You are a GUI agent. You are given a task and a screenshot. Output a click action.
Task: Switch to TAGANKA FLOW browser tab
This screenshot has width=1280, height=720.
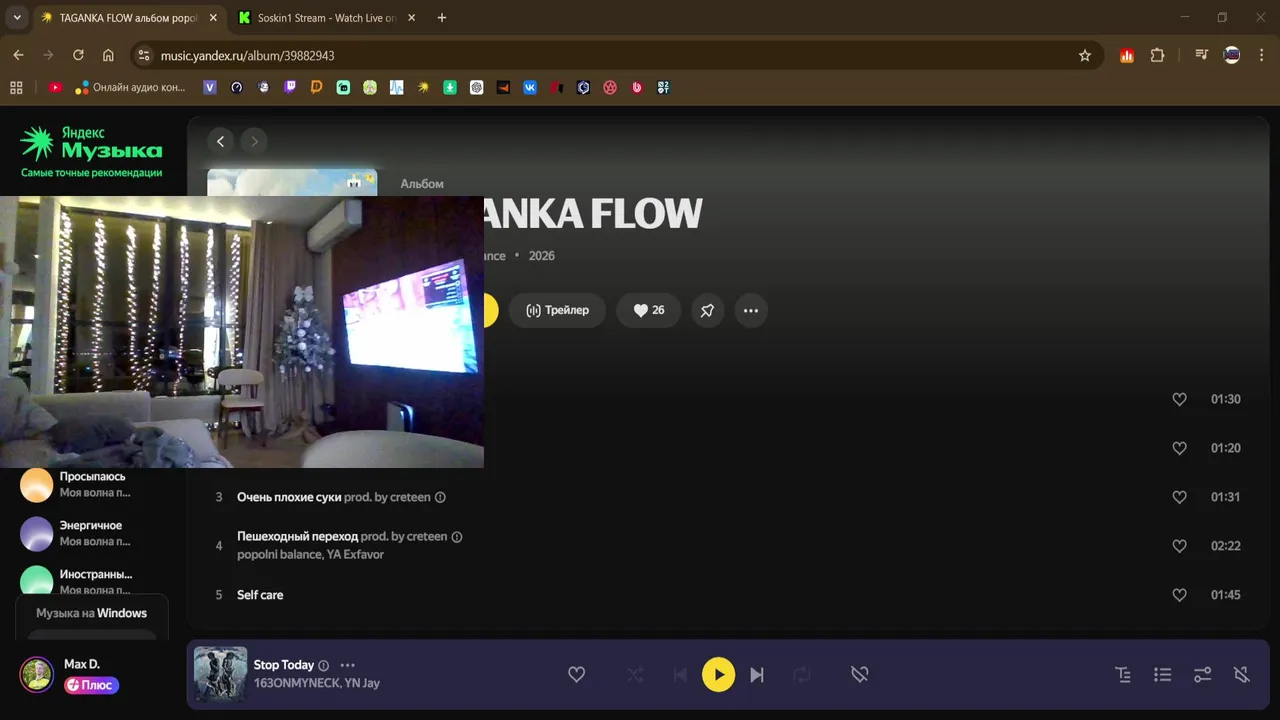(128, 18)
